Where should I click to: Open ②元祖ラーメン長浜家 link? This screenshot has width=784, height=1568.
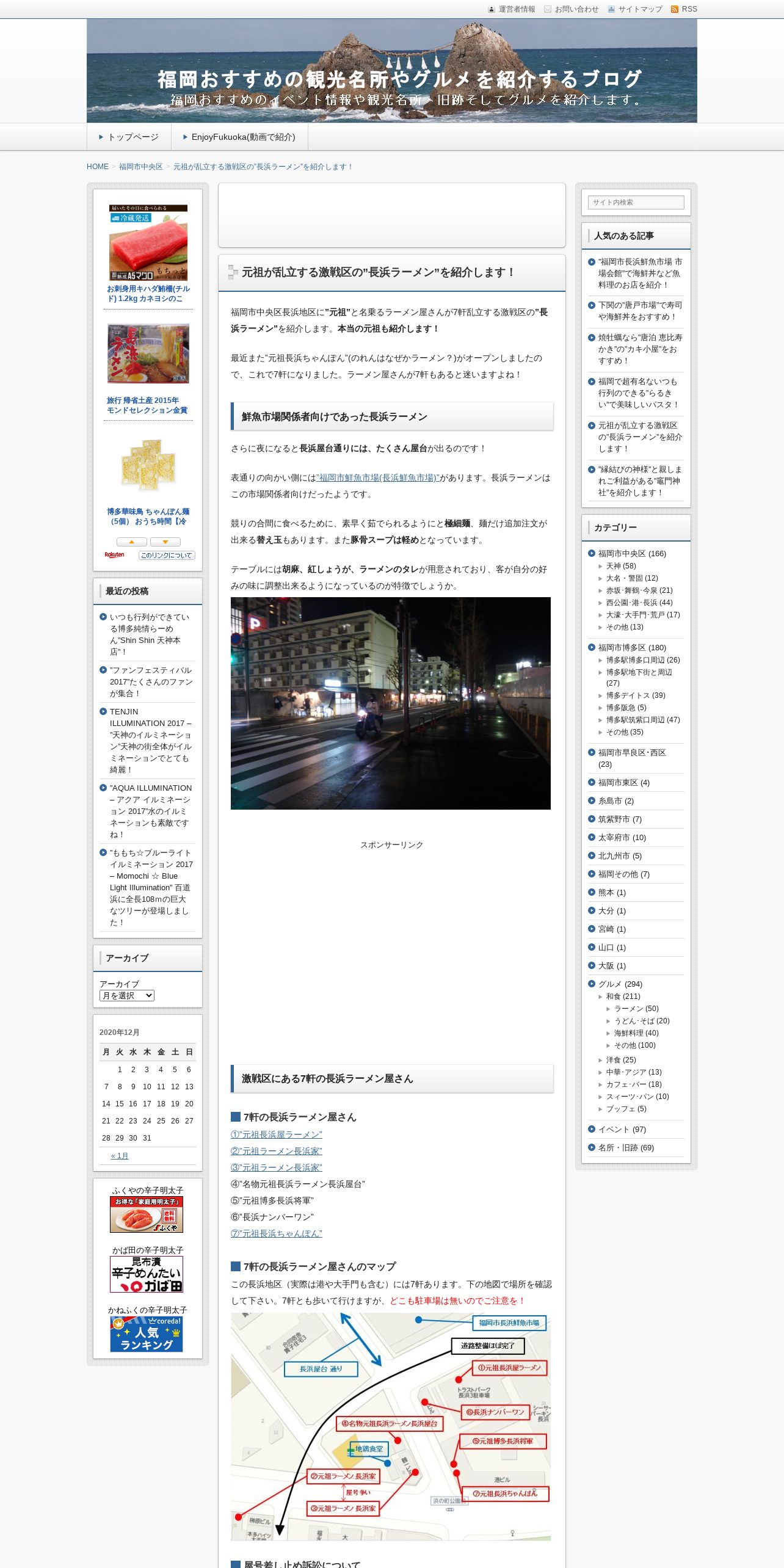276,1151
